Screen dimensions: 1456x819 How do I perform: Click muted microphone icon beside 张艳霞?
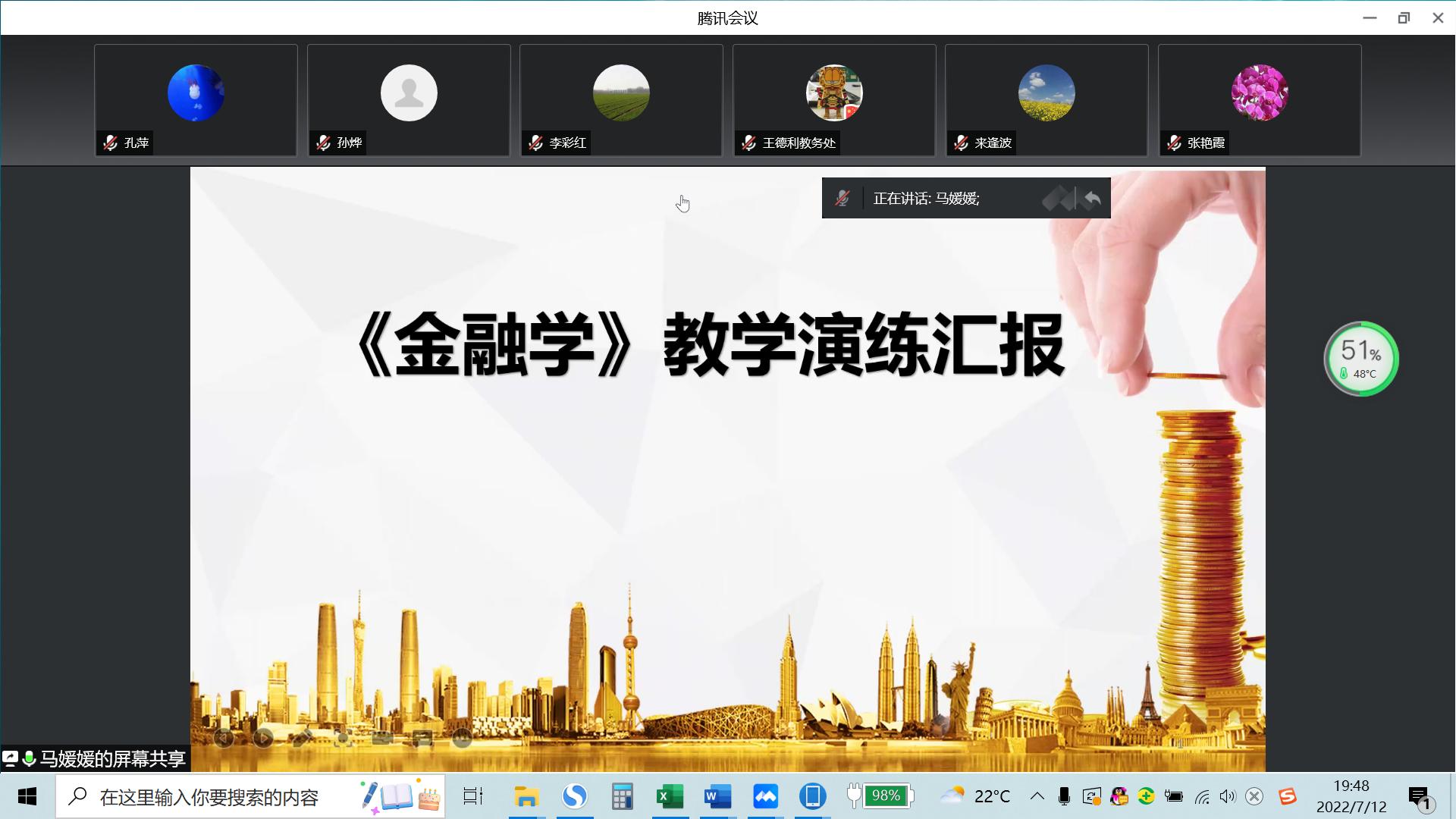pos(1175,143)
